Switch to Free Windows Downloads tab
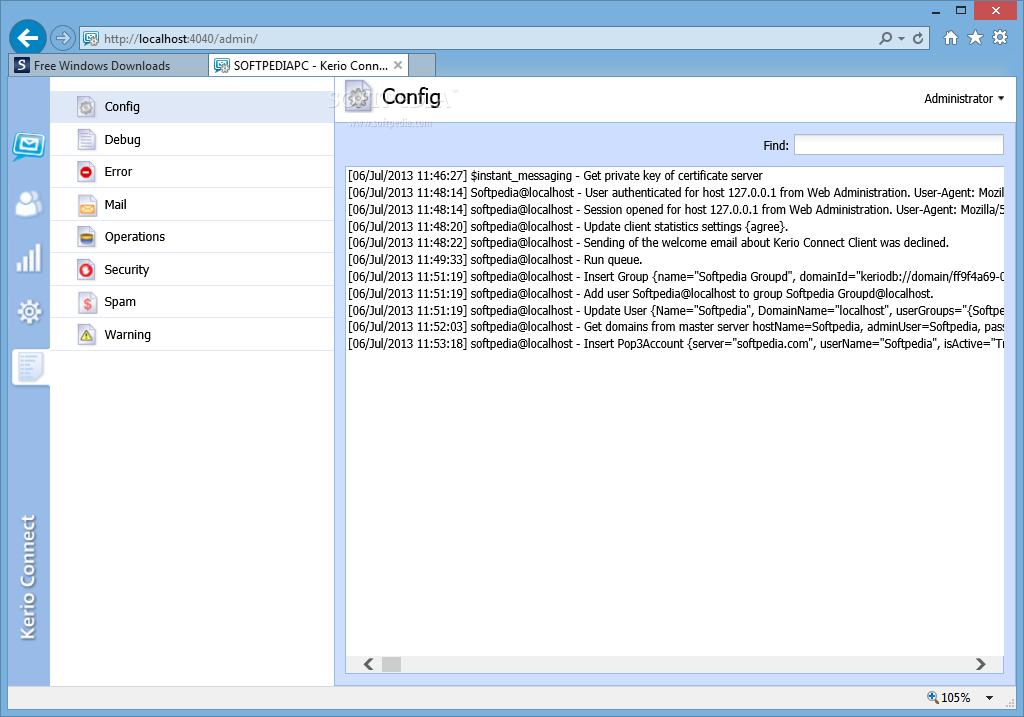The image size is (1024, 717). [108, 65]
